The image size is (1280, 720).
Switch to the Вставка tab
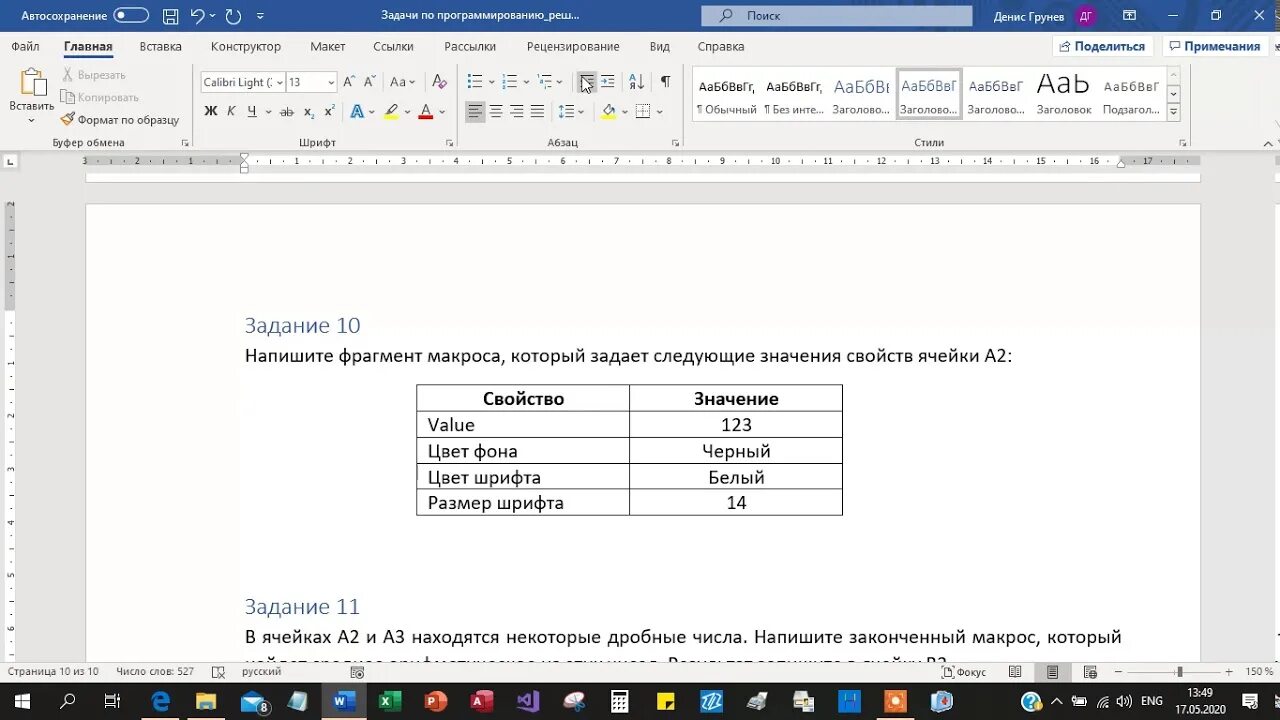(x=160, y=46)
